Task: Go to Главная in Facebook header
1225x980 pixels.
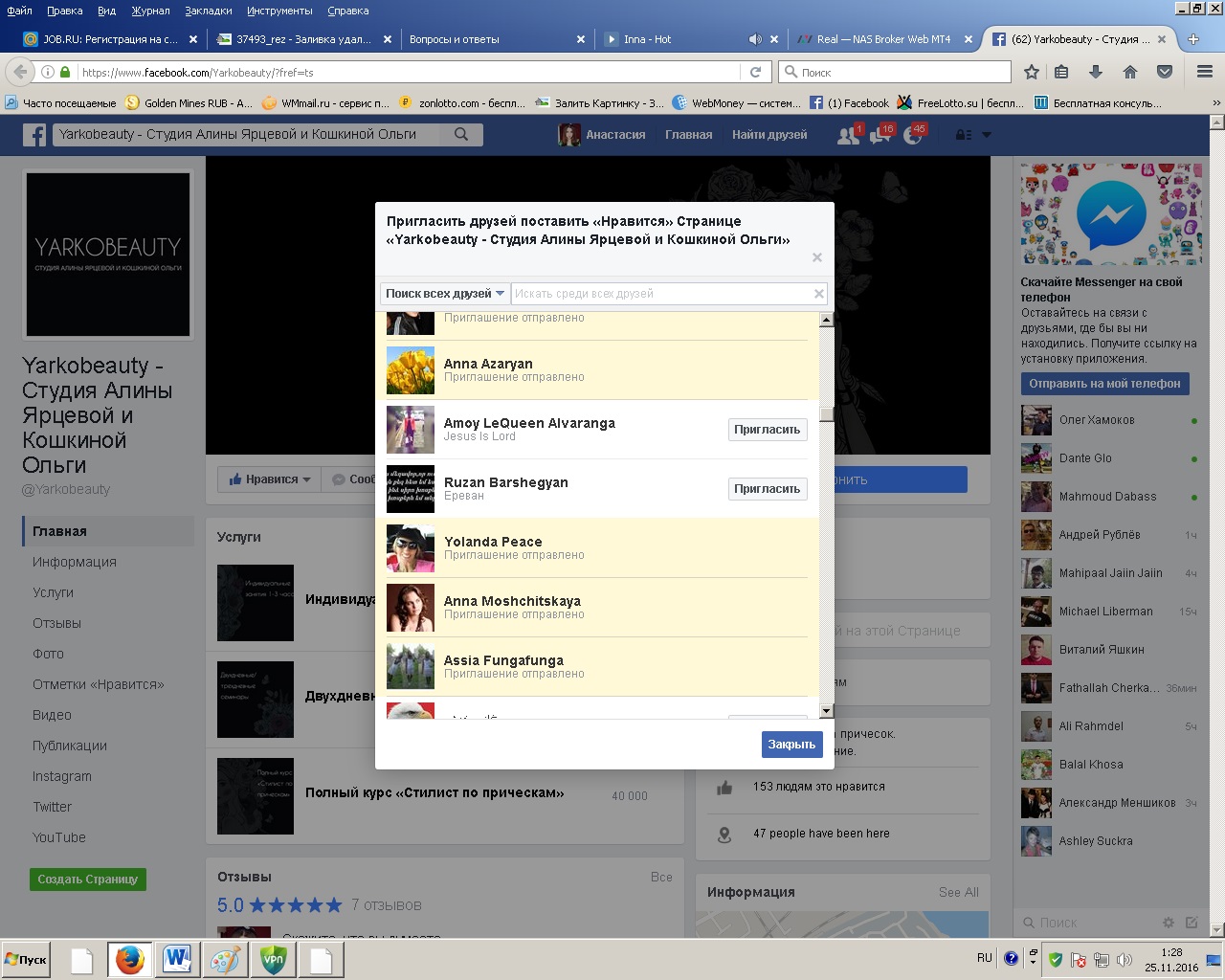Action: click(689, 135)
